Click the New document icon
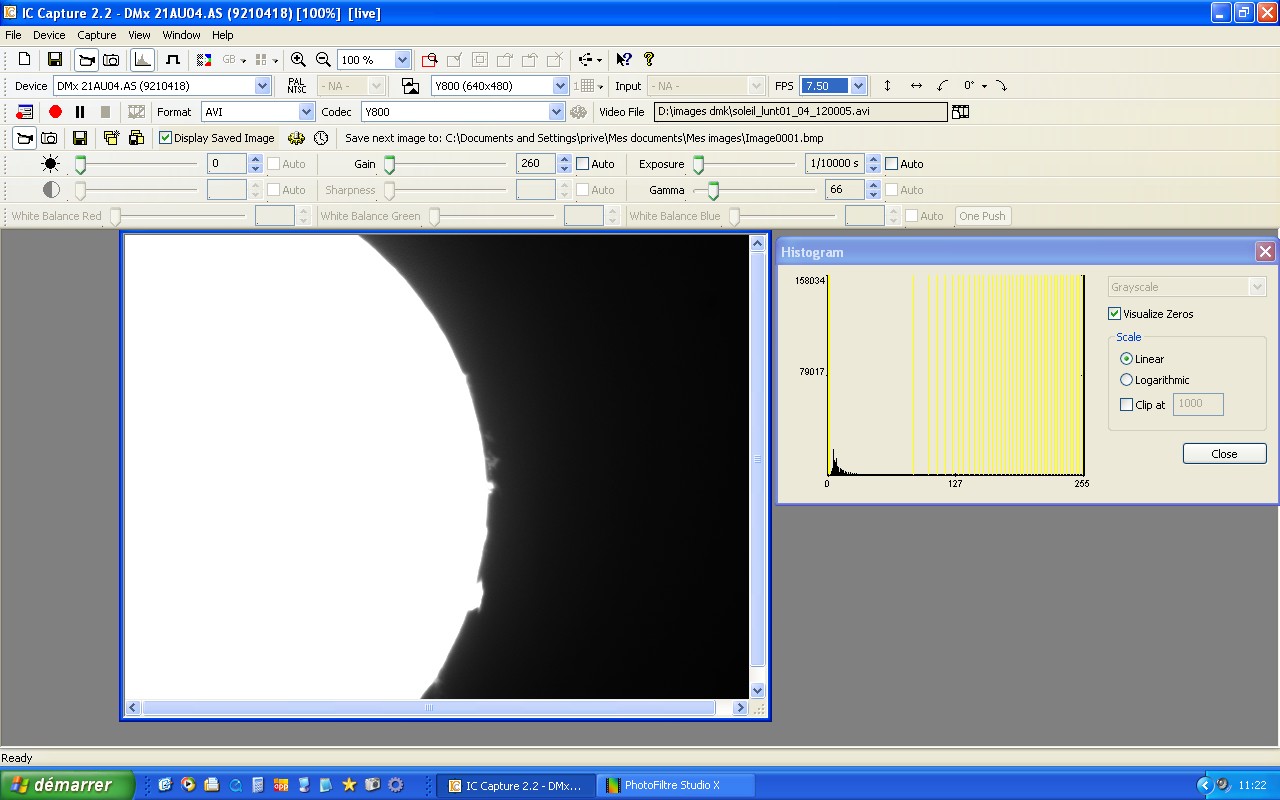Screen dimensions: 1280x800 click(x=25, y=59)
